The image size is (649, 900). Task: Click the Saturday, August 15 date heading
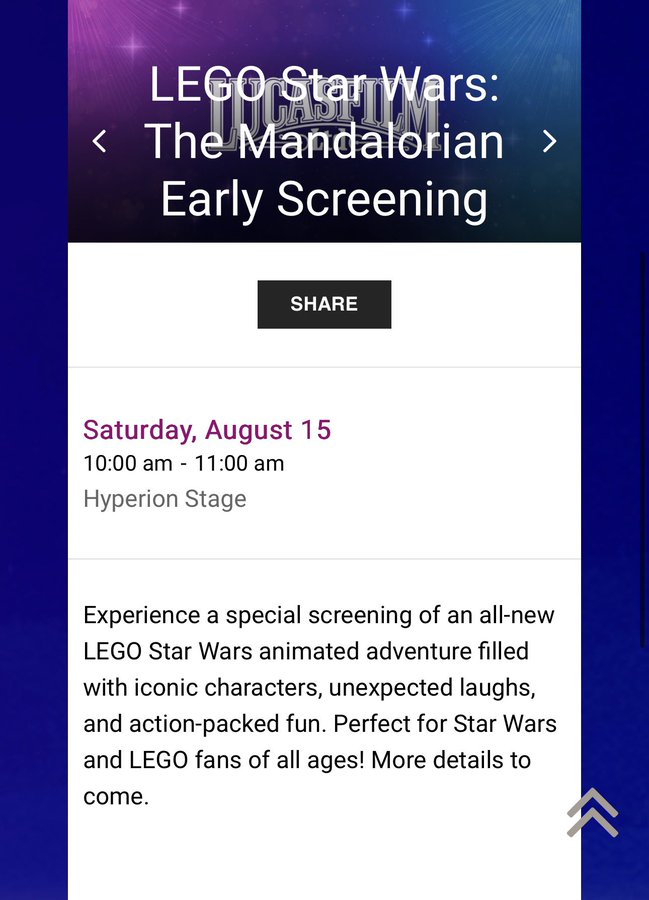[207, 429]
